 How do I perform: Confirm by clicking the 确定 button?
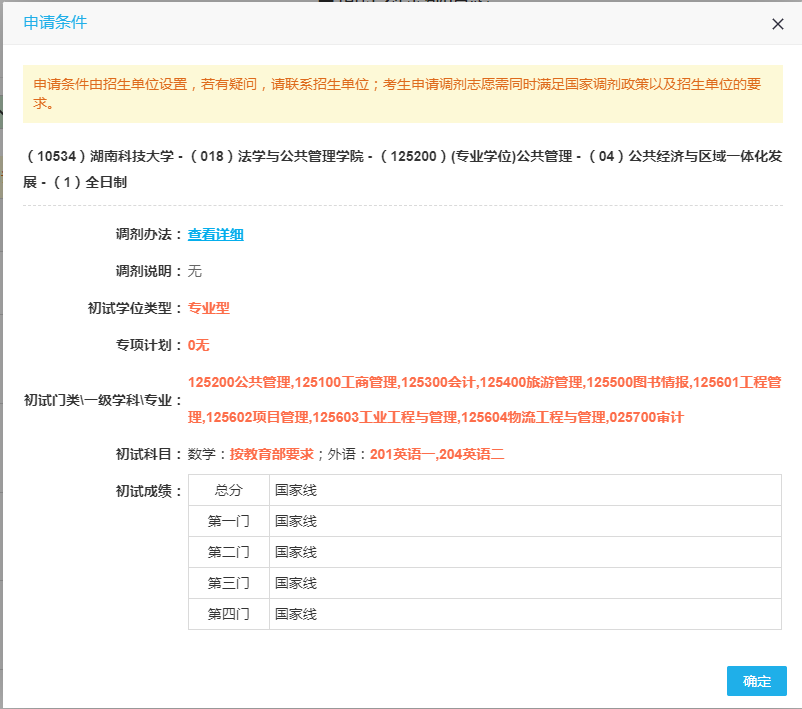pyautogui.click(x=756, y=681)
